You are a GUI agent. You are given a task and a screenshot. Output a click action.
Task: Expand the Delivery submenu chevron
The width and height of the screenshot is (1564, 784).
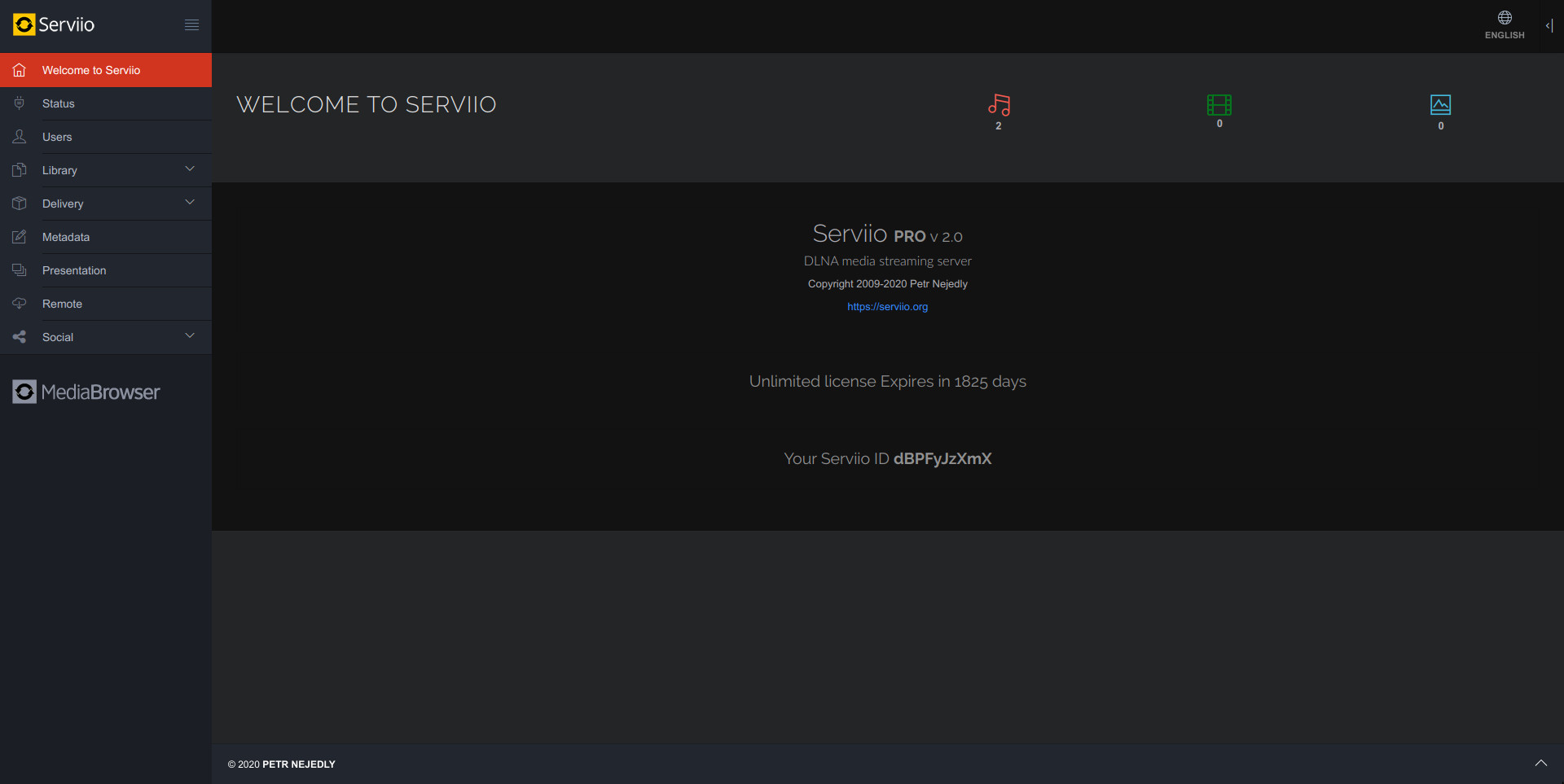(x=190, y=203)
